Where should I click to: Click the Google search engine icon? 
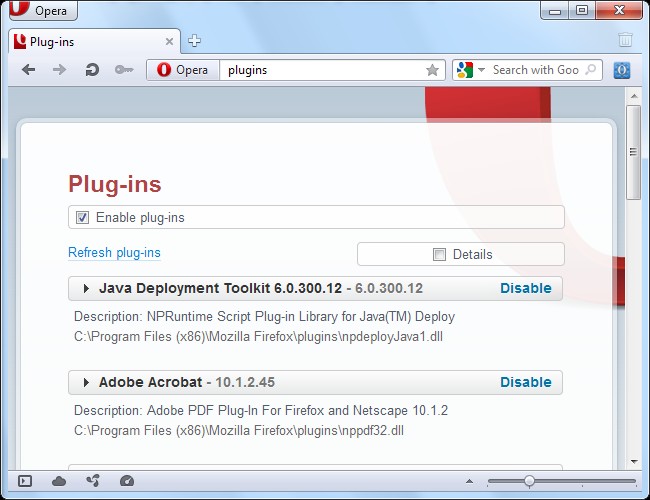pos(465,70)
